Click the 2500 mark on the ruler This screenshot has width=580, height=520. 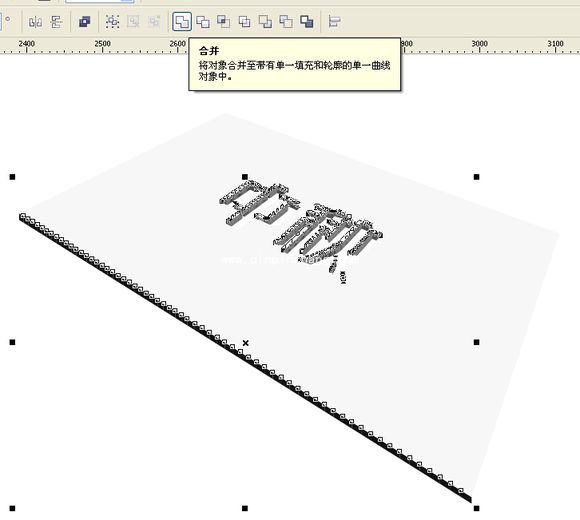click(x=102, y=44)
